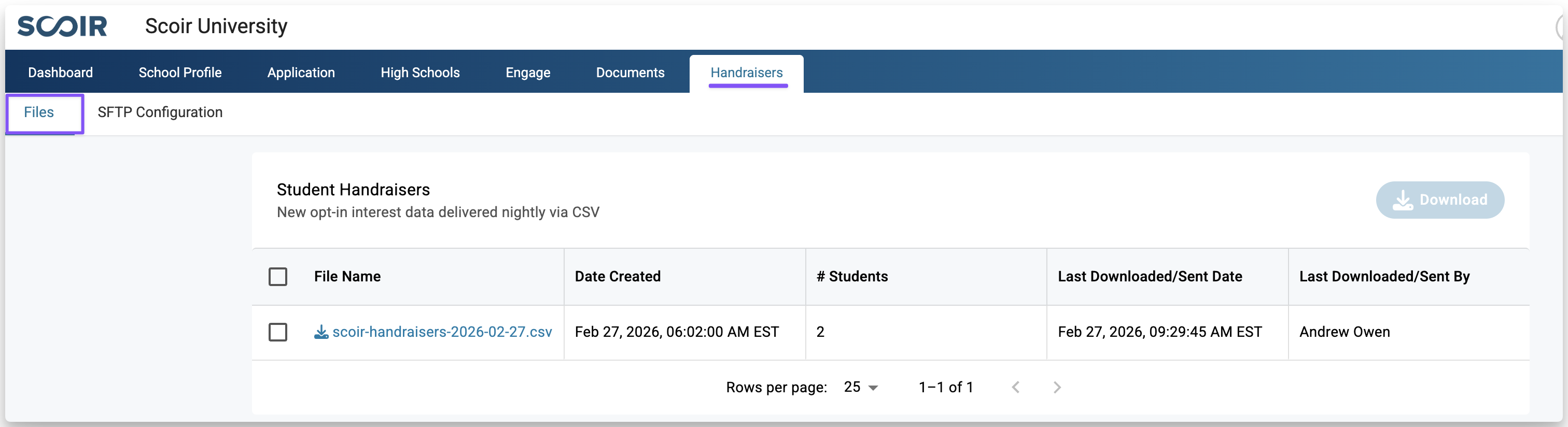Viewport: 1568px width, 427px height.
Task: Open the Engage tab
Action: coord(528,73)
